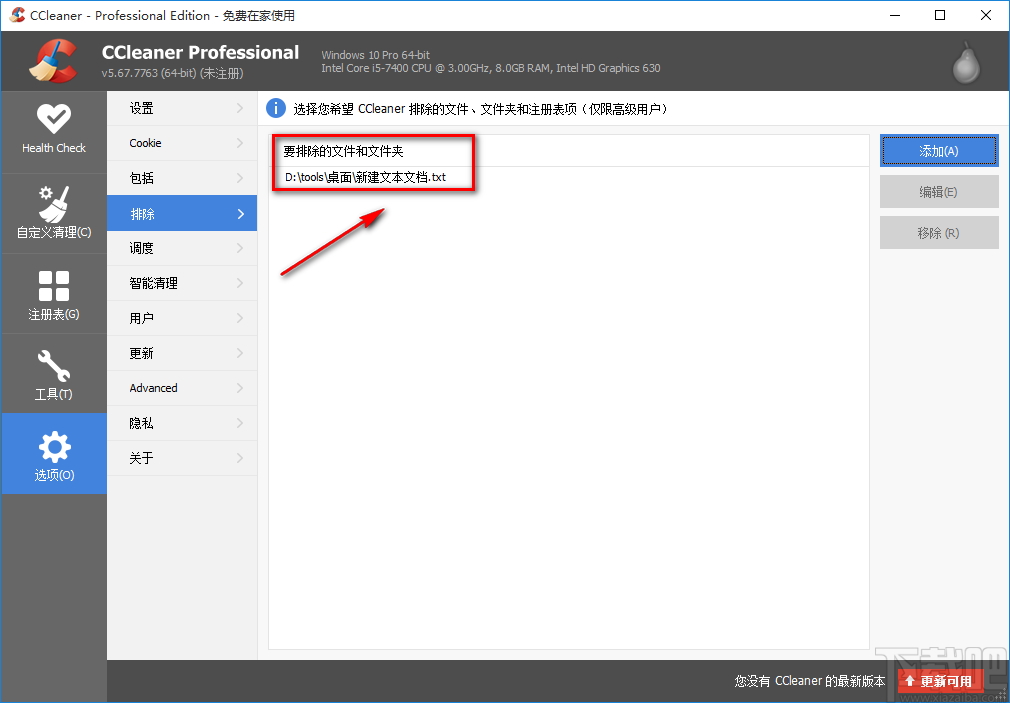Click the Windows 10 Pro 64-bit text

pyautogui.click(x=376, y=55)
